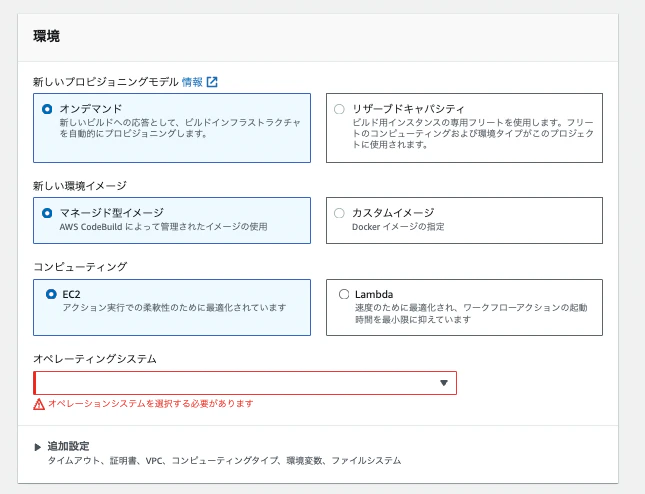
Task: Select EC2 compute radio button
Action: [51, 295]
